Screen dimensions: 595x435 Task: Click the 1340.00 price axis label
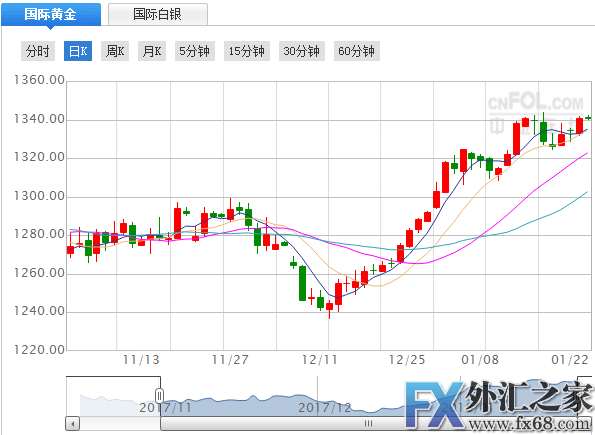pyautogui.click(x=39, y=119)
